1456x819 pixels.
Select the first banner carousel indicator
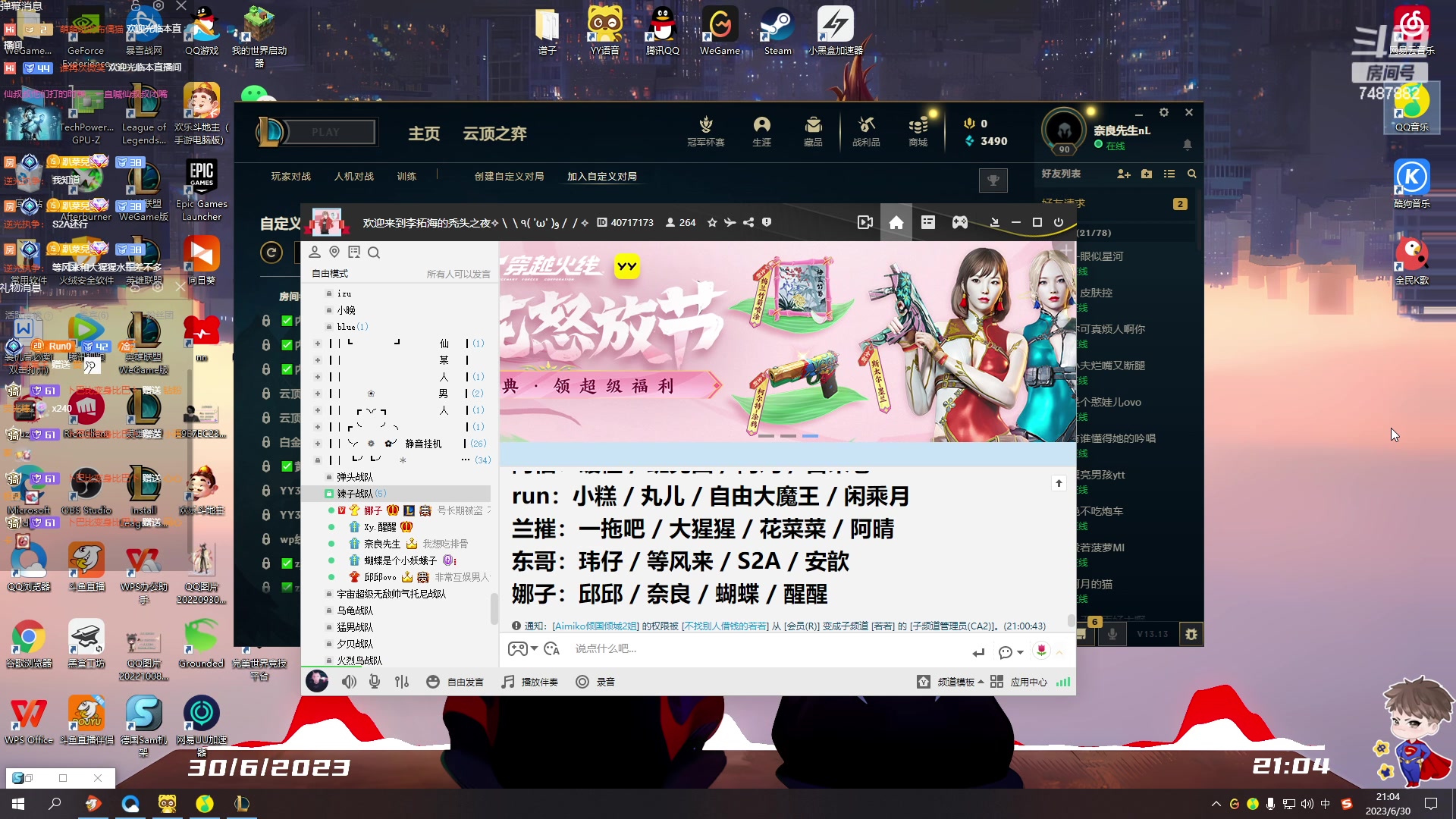pyautogui.click(x=766, y=436)
